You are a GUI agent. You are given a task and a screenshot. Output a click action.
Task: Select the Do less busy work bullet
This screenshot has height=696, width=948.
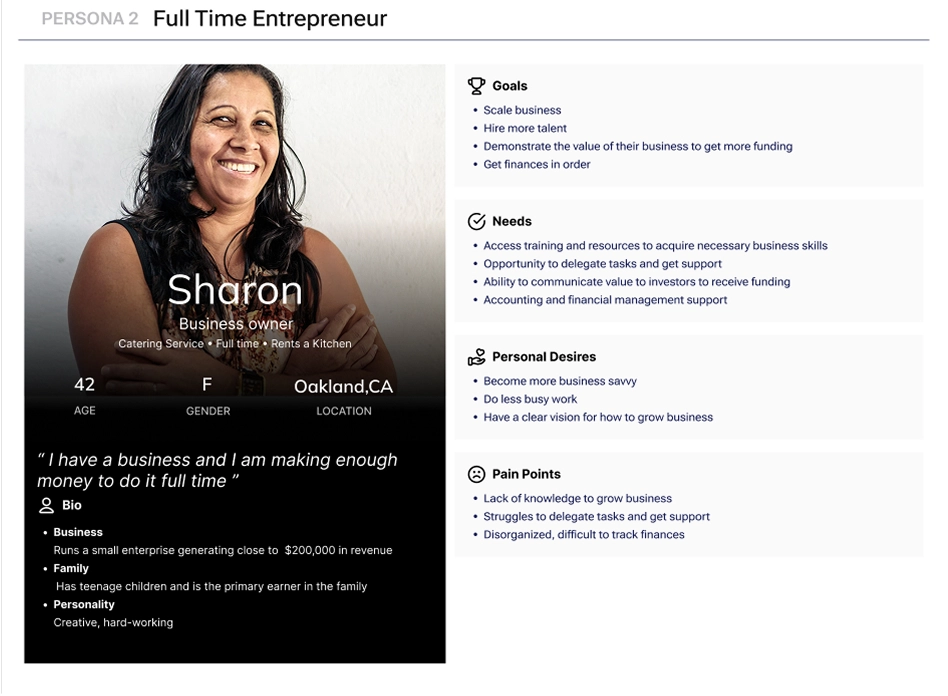530,399
